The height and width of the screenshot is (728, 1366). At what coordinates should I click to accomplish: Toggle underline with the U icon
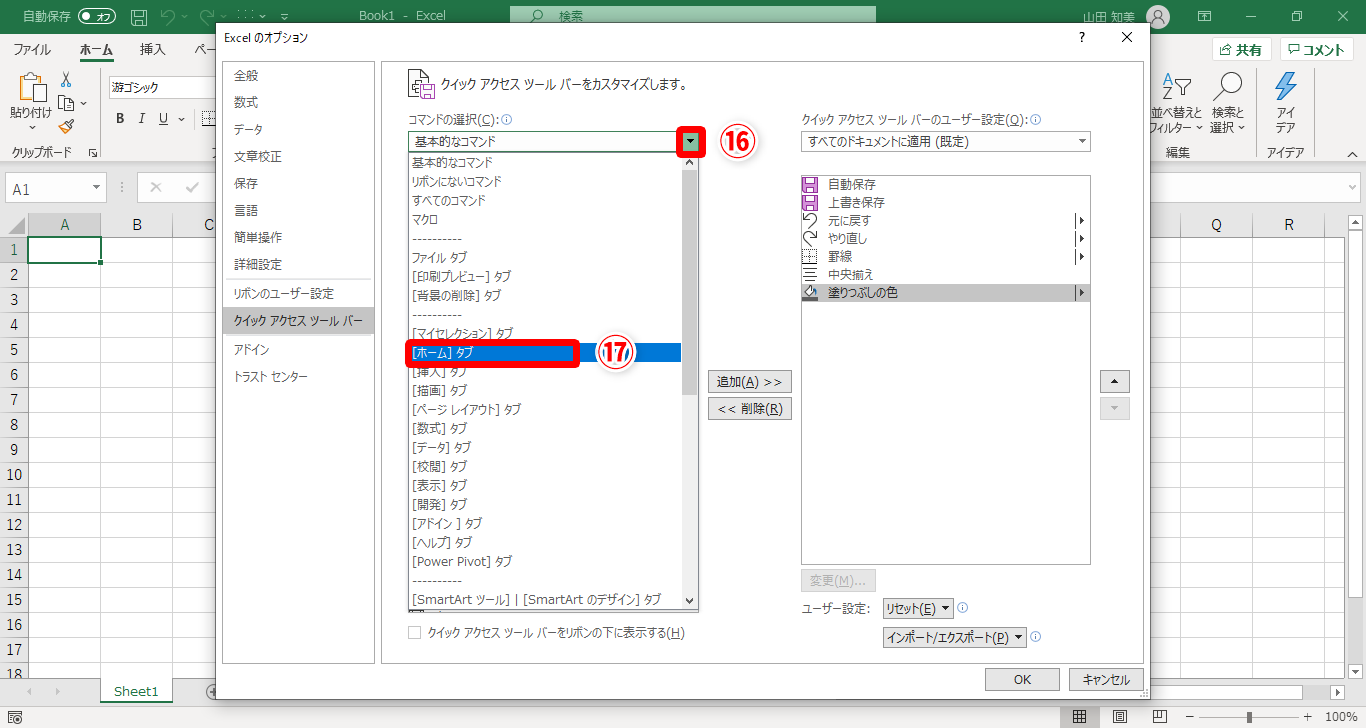coord(164,118)
